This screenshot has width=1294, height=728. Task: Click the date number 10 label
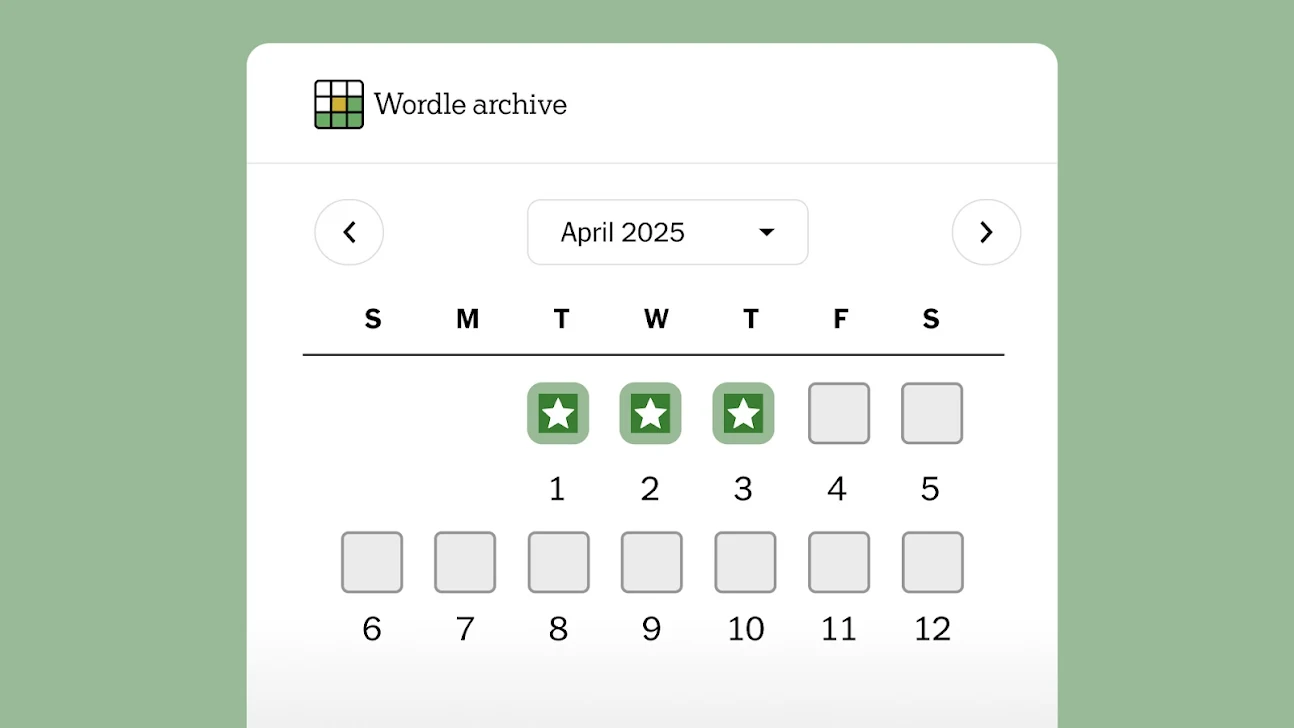click(746, 629)
